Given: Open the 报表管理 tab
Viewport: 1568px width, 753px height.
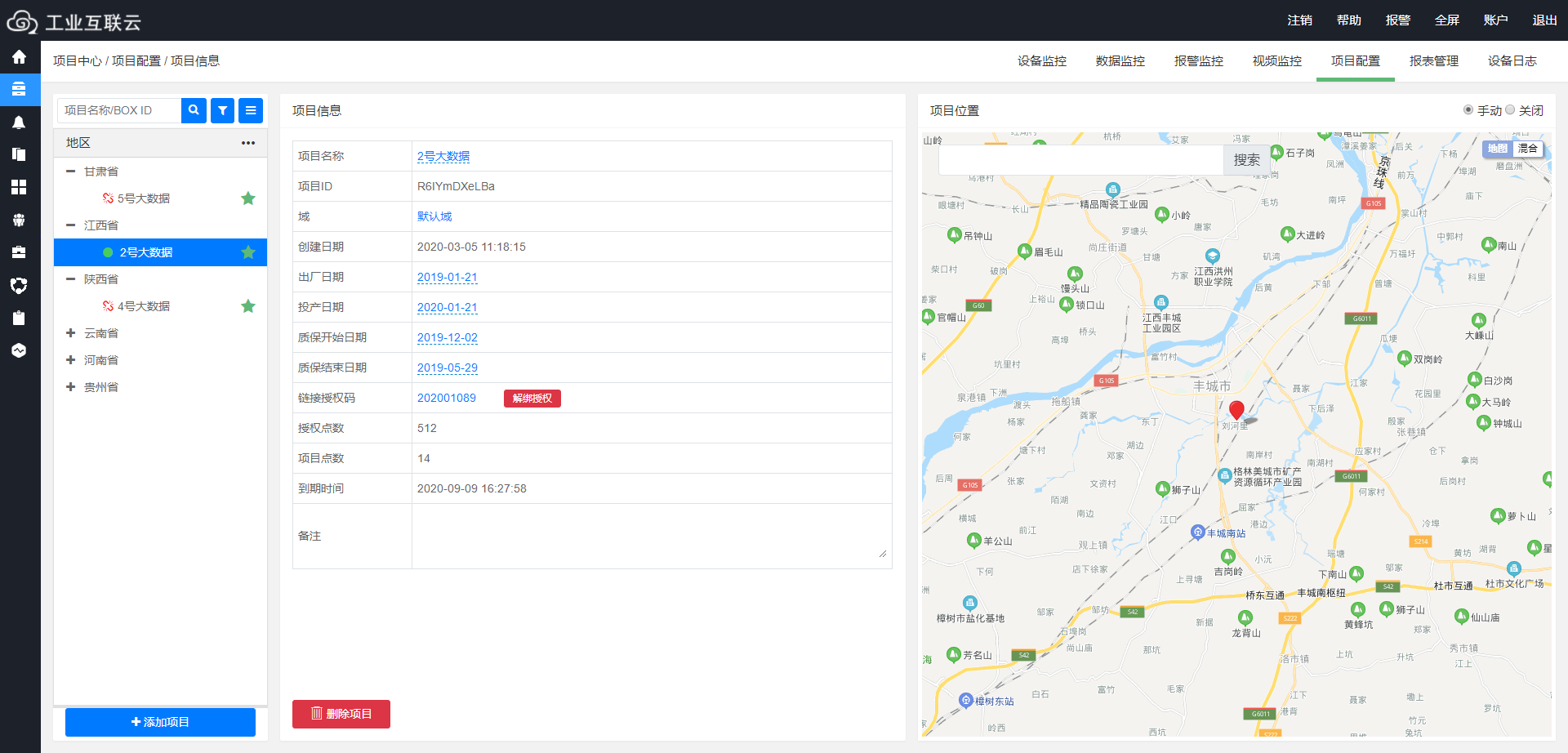Looking at the screenshot, I should click(x=1434, y=61).
